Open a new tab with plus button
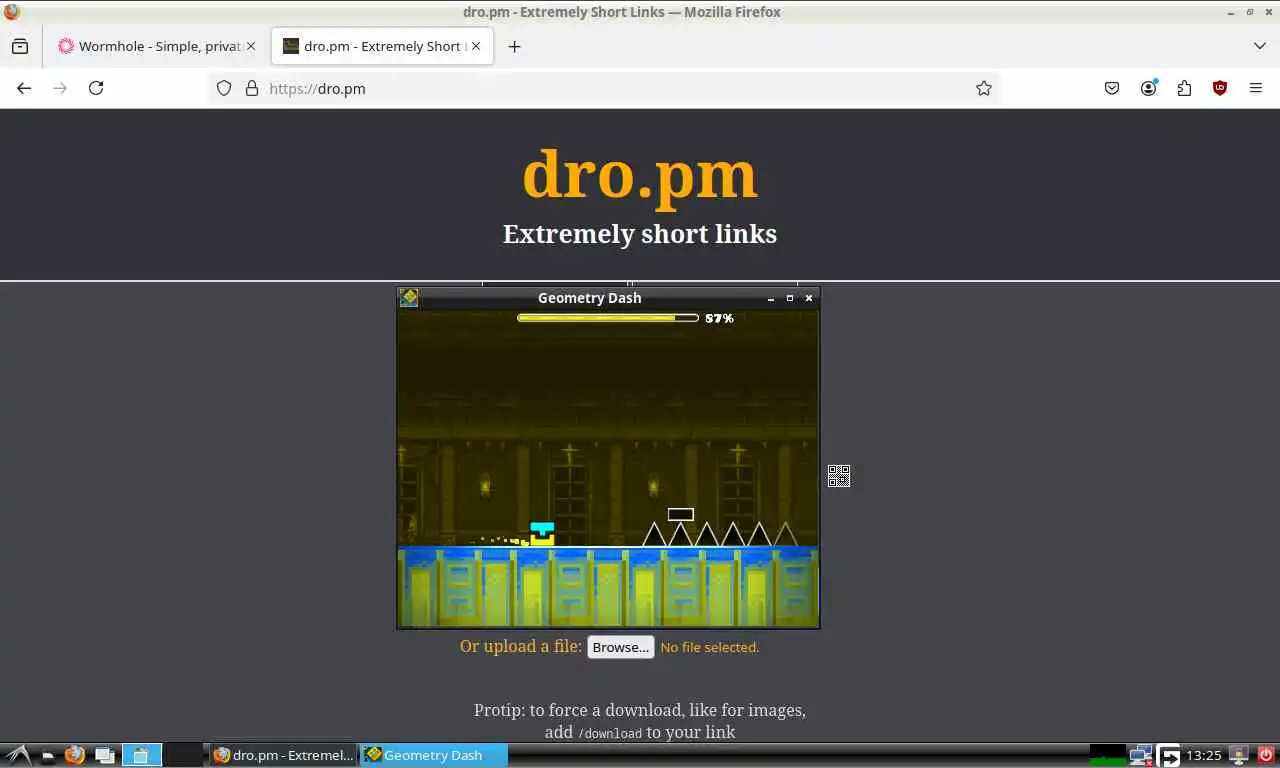Screen dimensions: 1280x768 [514, 46]
